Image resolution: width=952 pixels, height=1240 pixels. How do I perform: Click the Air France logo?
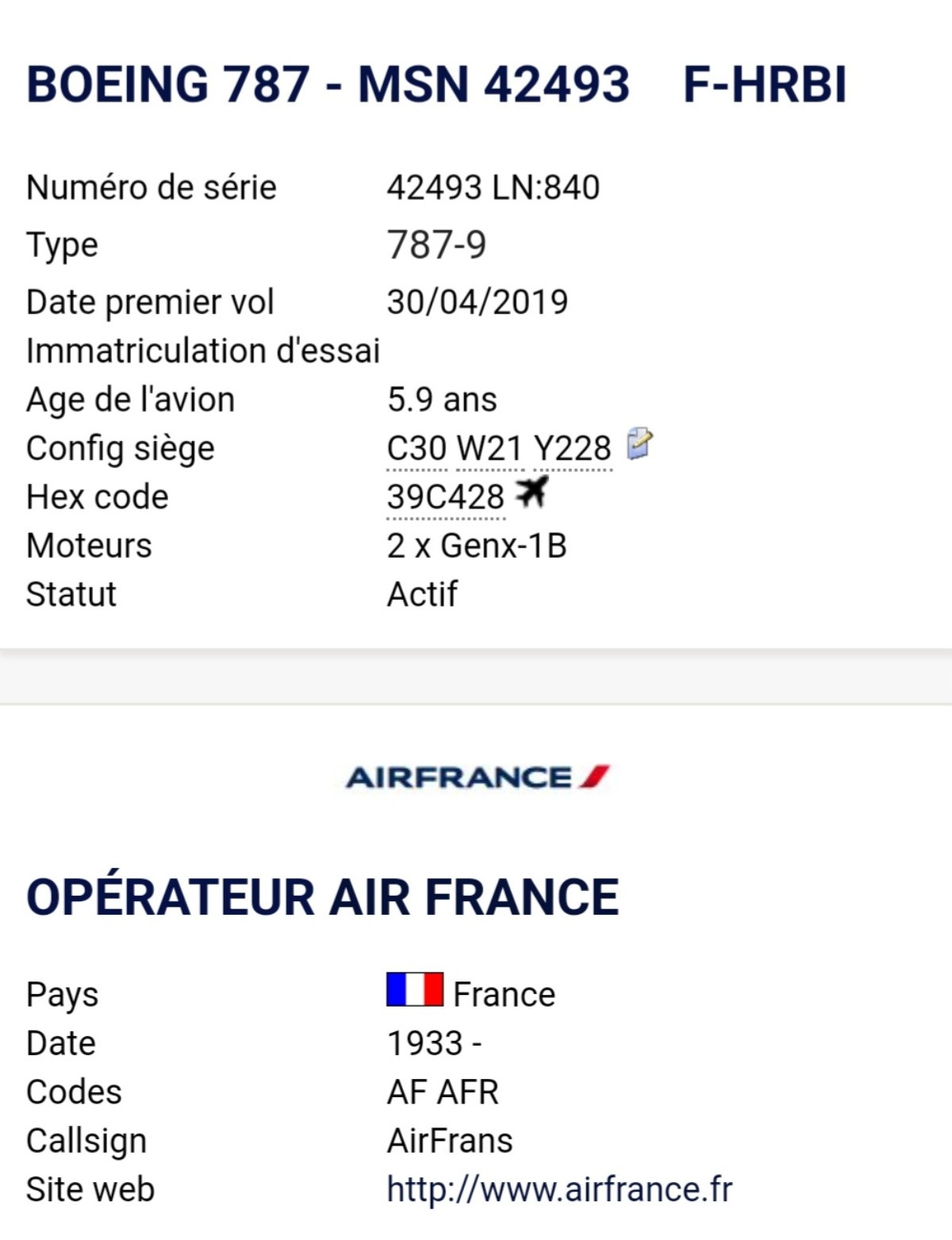478,777
